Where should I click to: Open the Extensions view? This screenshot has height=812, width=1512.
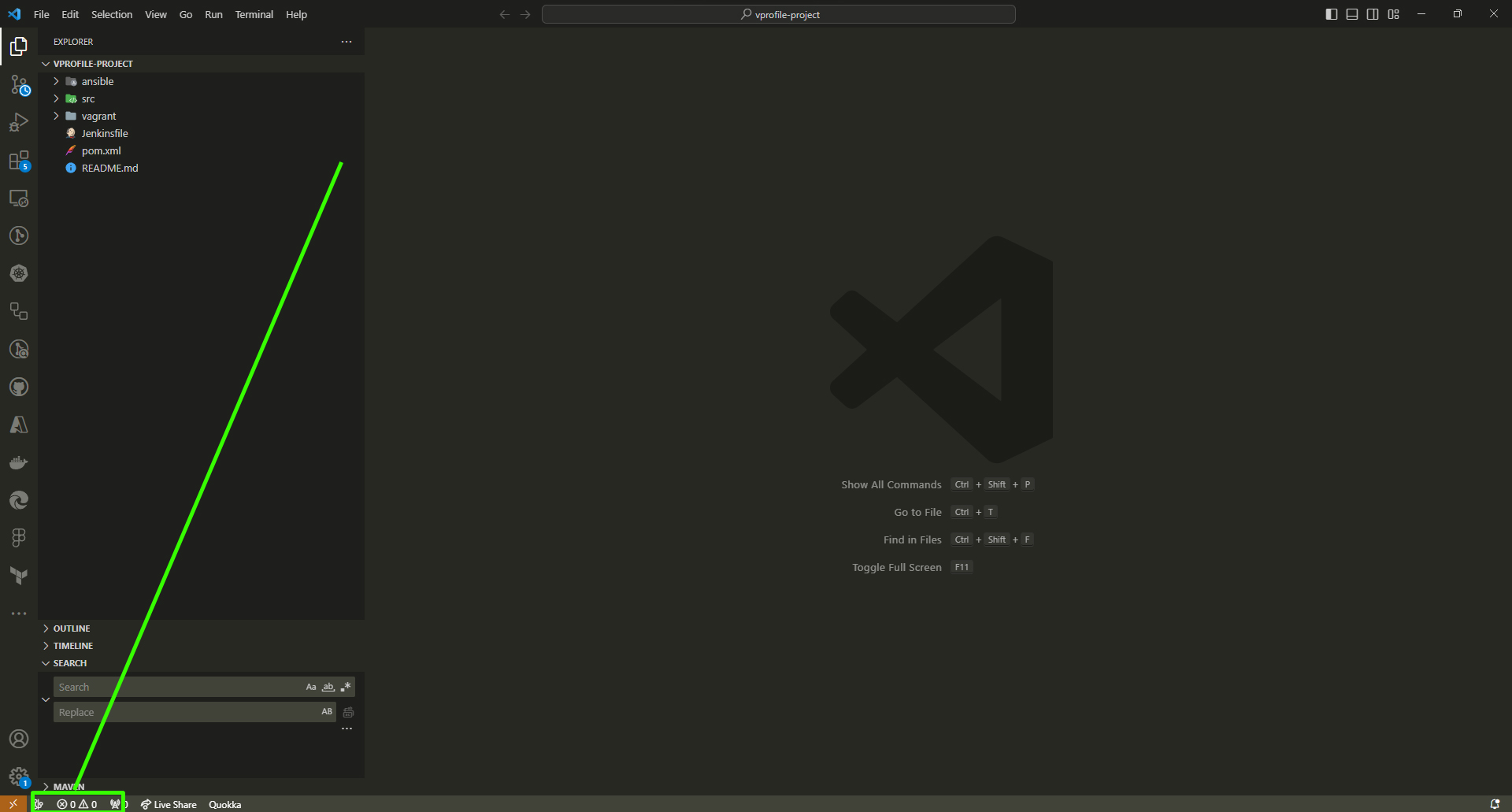tap(19, 161)
